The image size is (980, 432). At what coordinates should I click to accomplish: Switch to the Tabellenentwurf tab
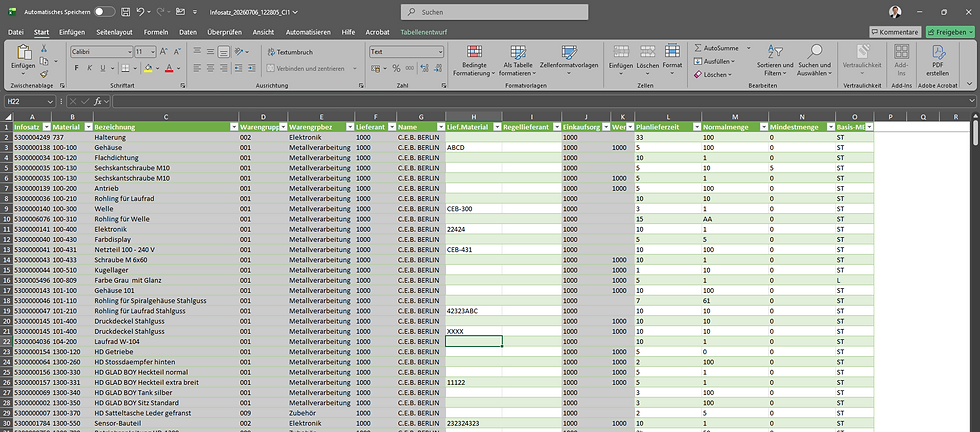(424, 32)
